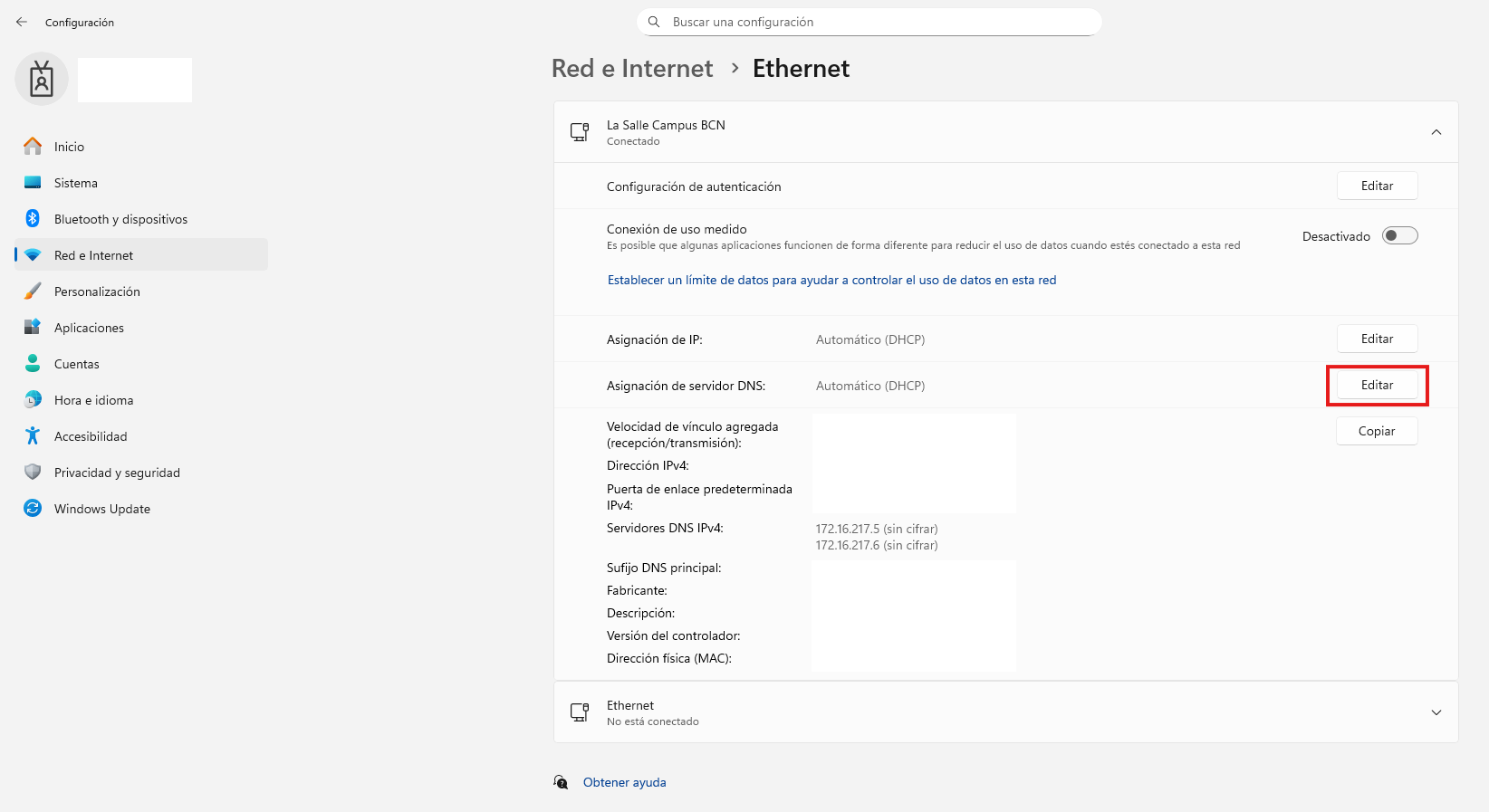Expand the Ethernet No está conectado section
This screenshot has width=1489, height=812.
point(1436,712)
